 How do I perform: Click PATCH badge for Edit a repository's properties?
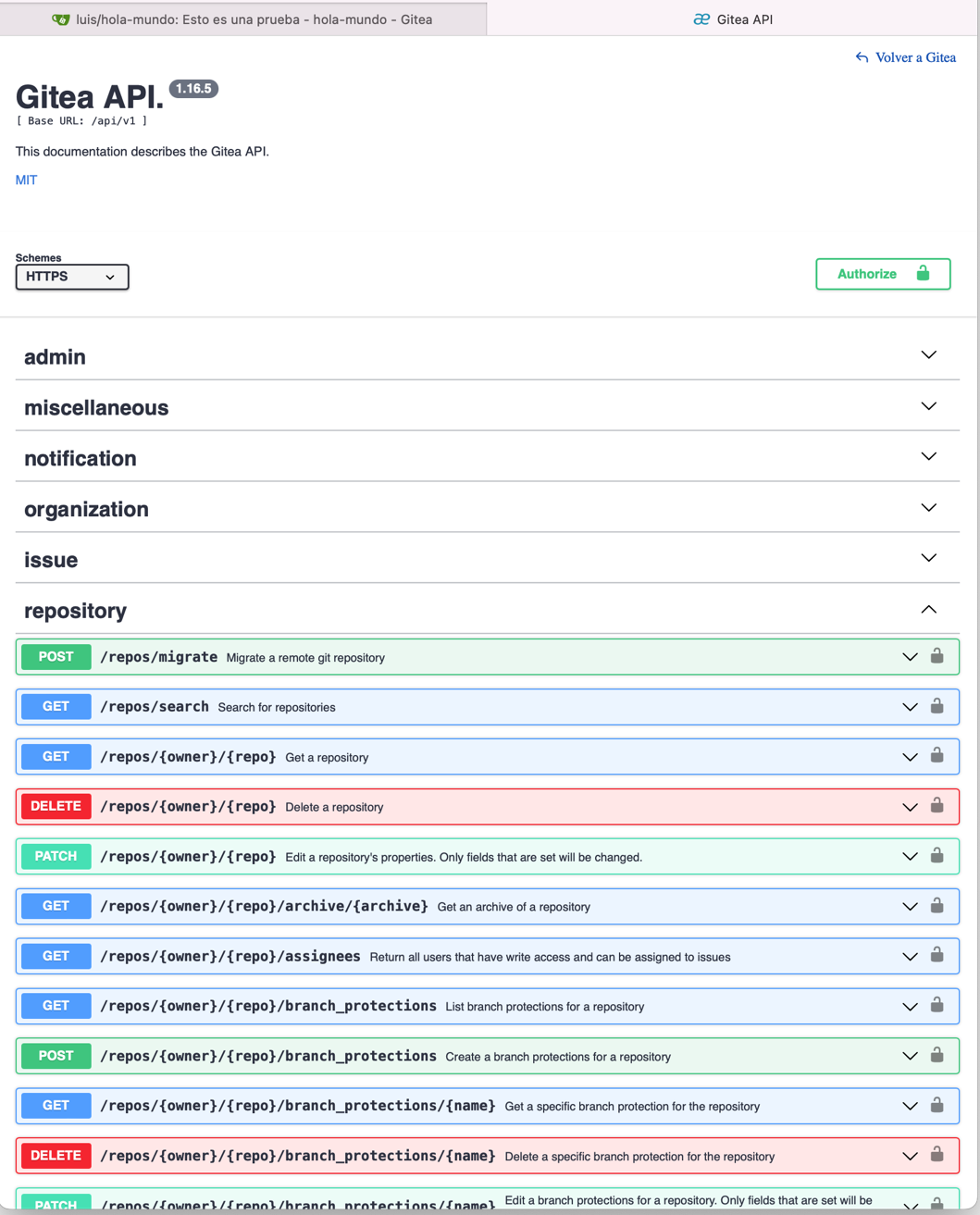pyautogui.click(x=56, y=857)
